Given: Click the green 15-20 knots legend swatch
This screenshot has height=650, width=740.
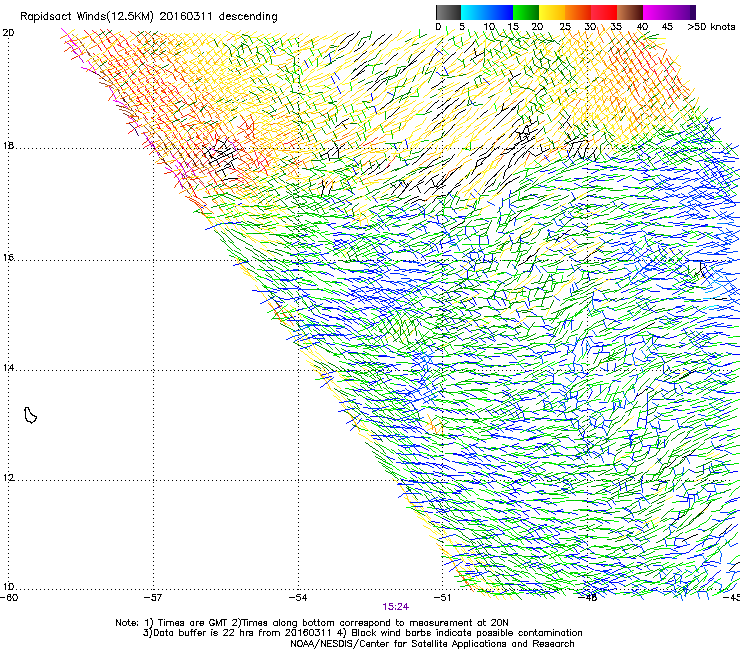Looking at the screenshot, I should (526, 12).
